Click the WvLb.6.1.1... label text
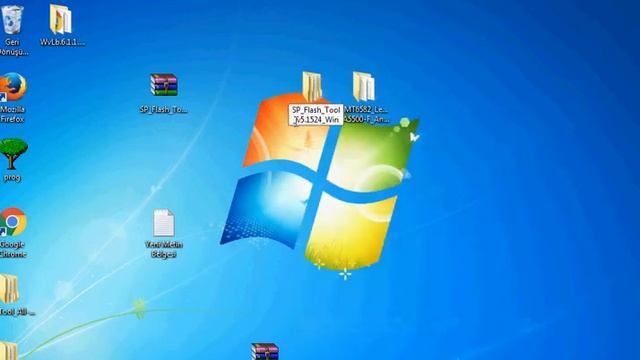This screenshot has width=640, height=360. pyautogui.click(x=62, y=42)
